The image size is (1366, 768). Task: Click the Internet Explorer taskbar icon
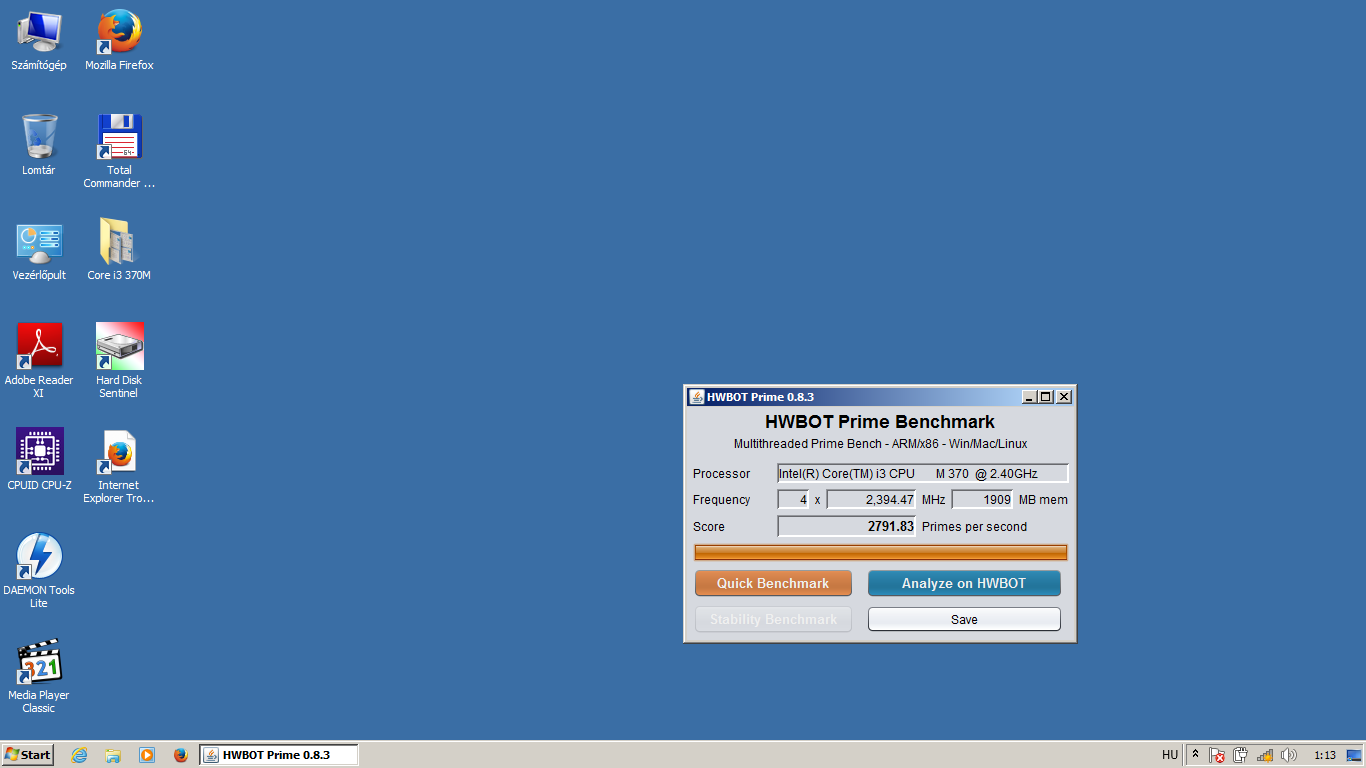pos(80,755)
